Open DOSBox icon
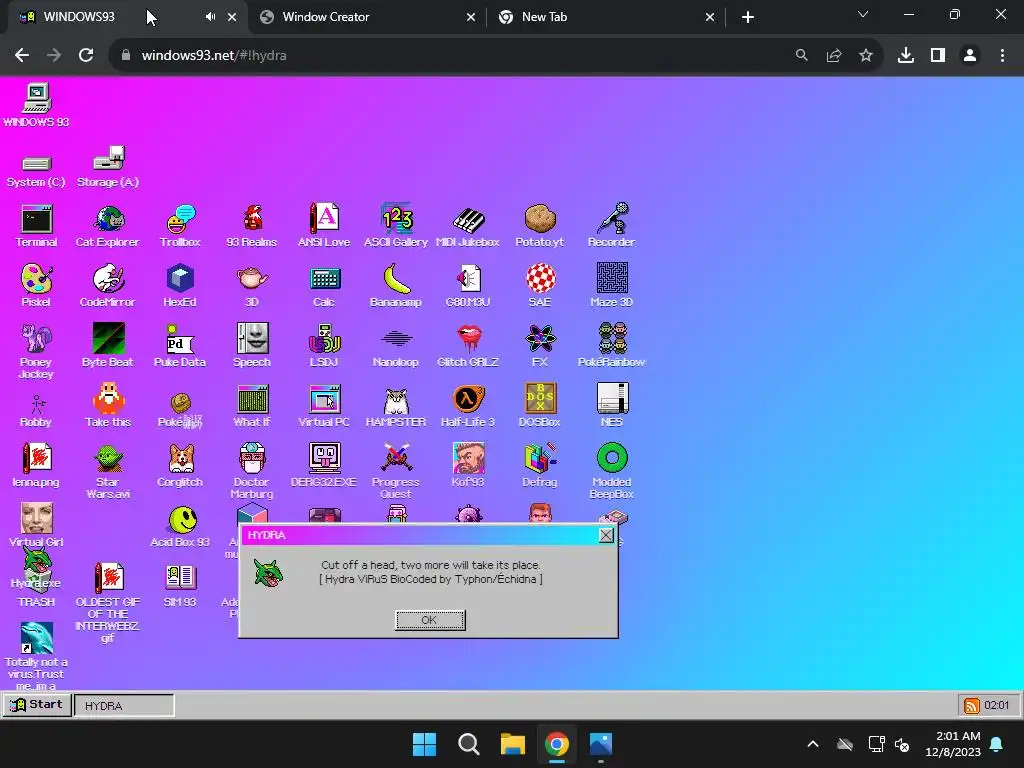The image size is (1024, 768). 540,406
